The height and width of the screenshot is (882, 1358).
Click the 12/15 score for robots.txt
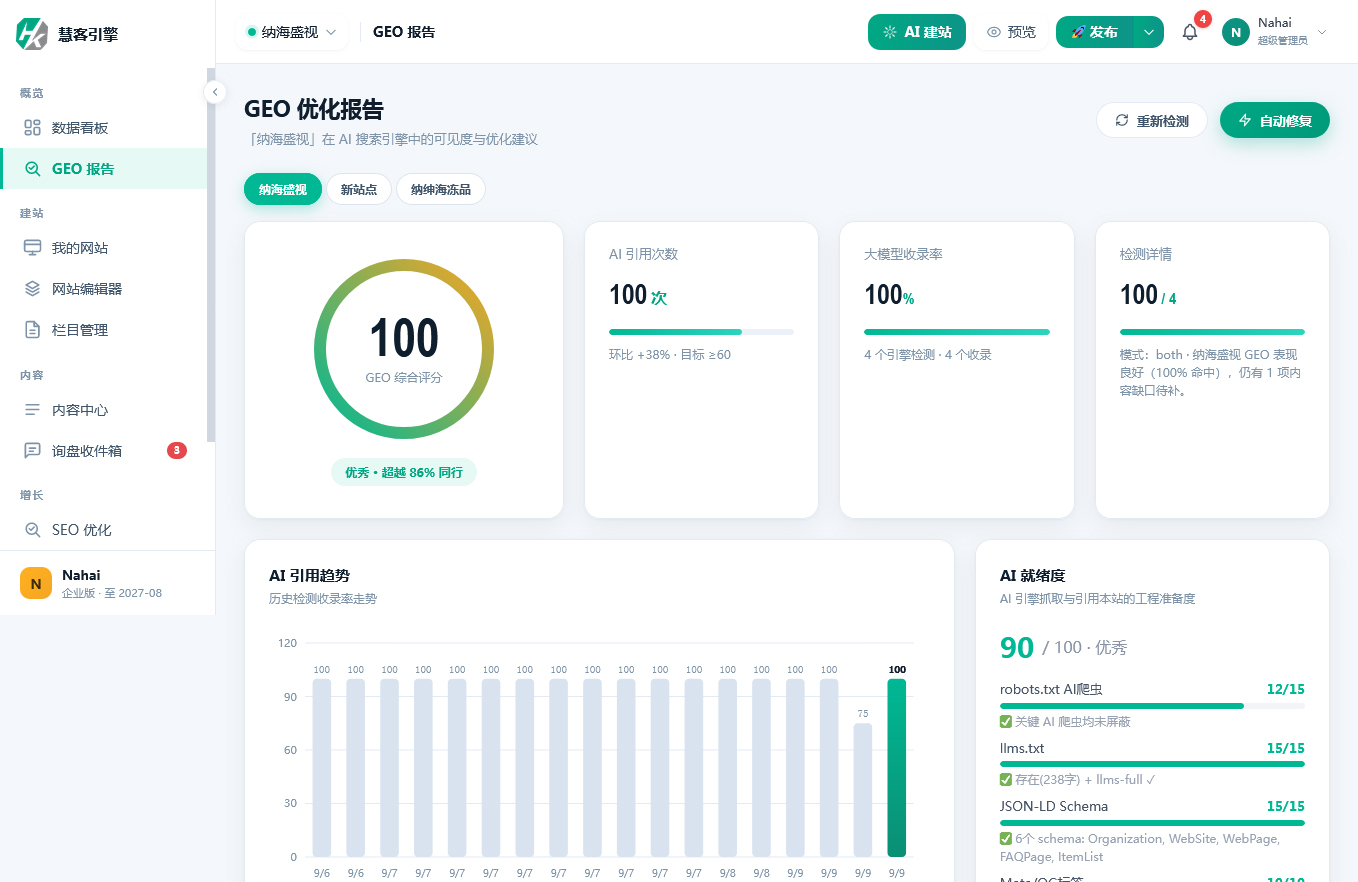pos(1285,689)
